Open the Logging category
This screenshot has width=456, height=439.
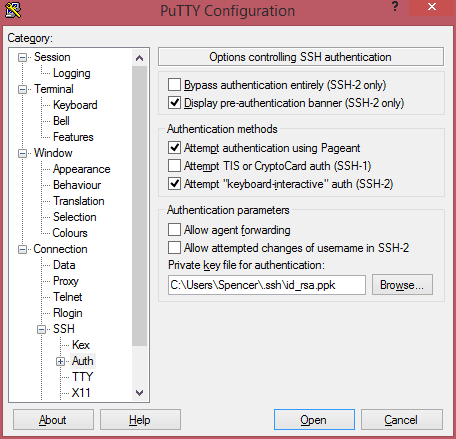[72, 73]
